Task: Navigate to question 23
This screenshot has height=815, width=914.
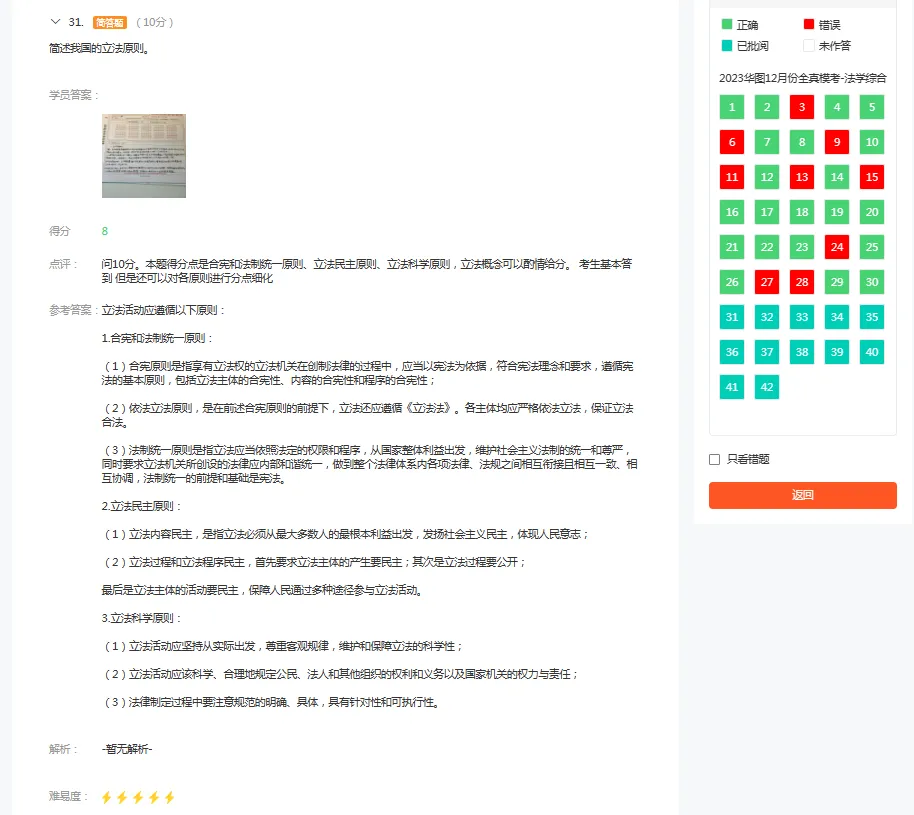Action: 802,247
